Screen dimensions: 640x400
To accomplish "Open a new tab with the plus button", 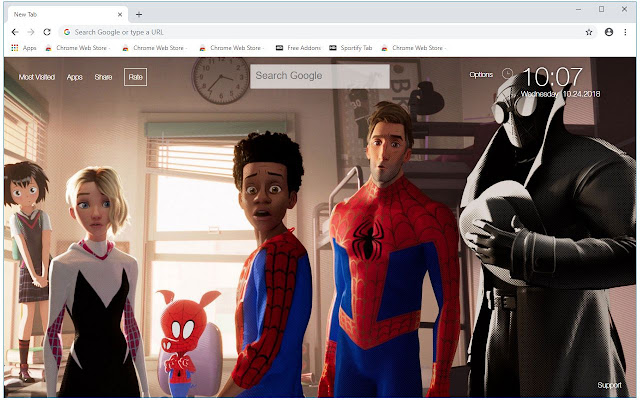I will pyautogui.click(x=139, y=14).
